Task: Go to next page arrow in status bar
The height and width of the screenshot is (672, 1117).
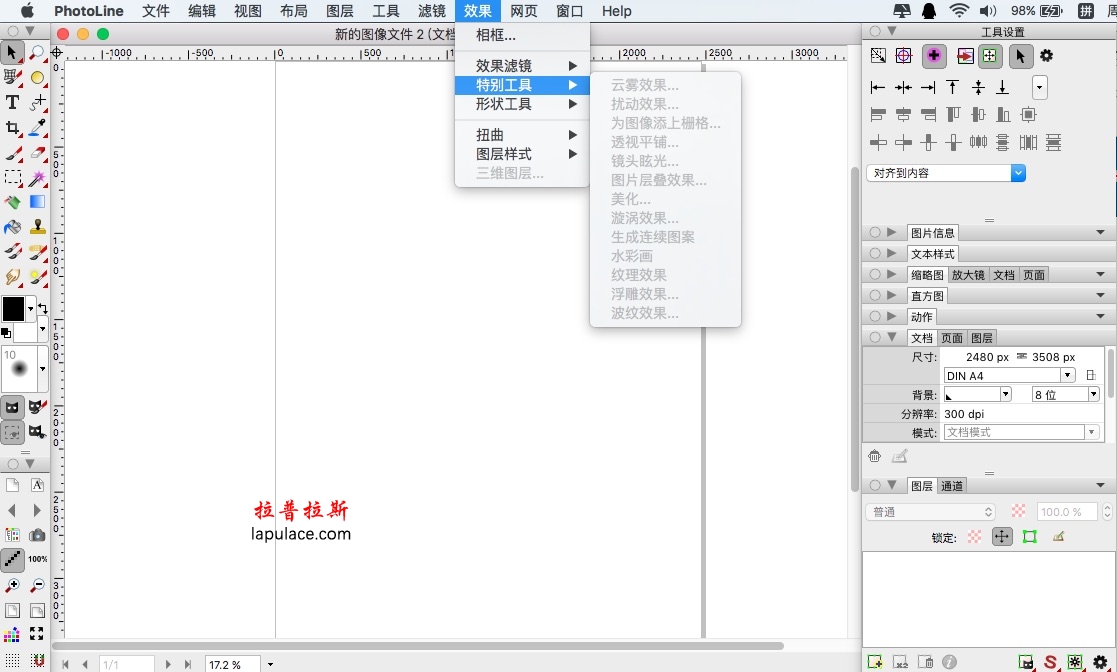Action: 168,664
